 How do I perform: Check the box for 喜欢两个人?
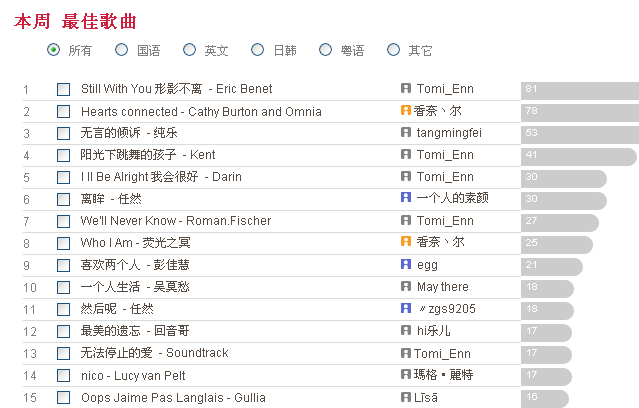(x=63, y=265)
